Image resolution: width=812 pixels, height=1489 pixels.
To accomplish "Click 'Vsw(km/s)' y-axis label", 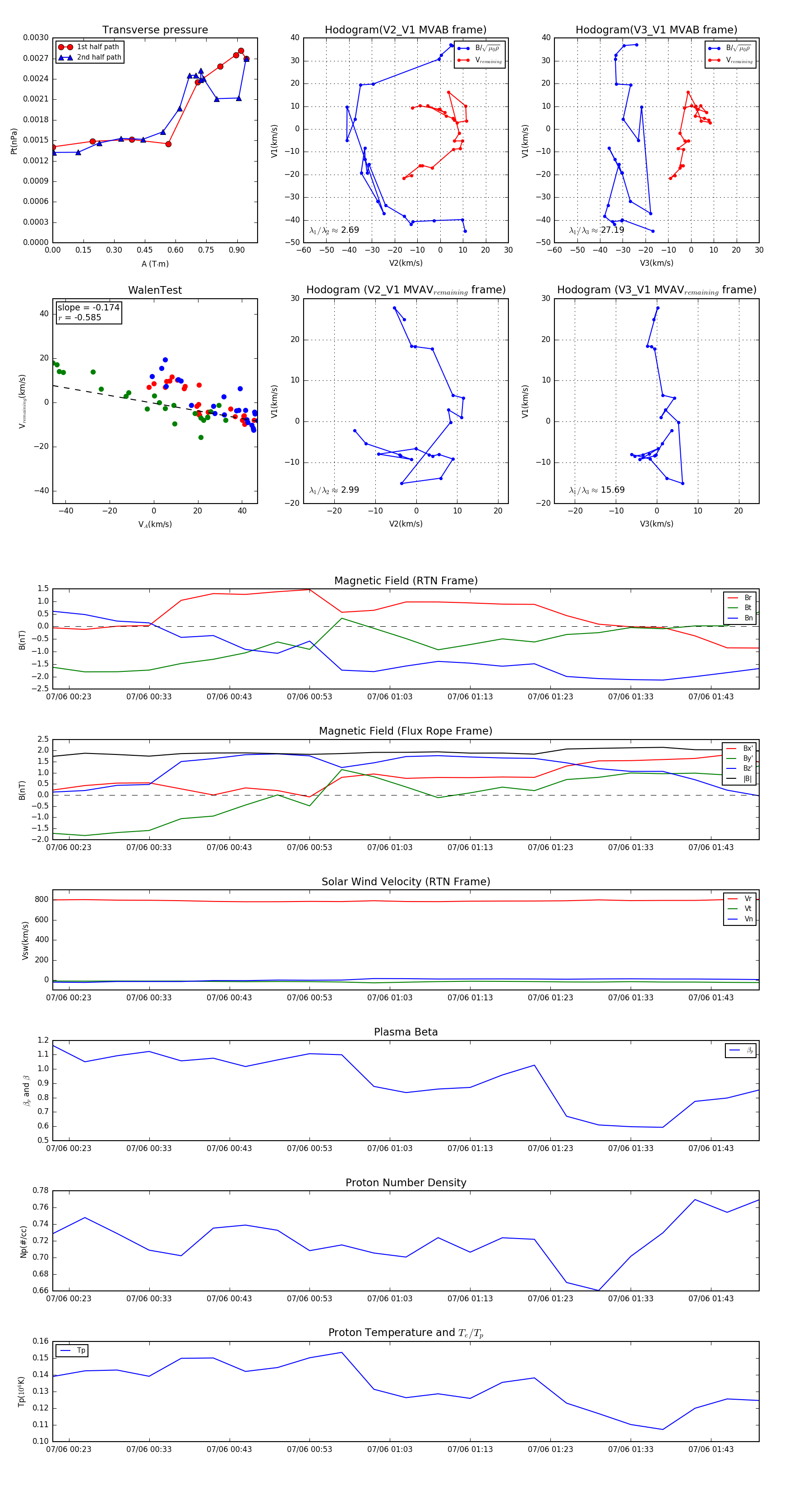I will click(25, 940).
